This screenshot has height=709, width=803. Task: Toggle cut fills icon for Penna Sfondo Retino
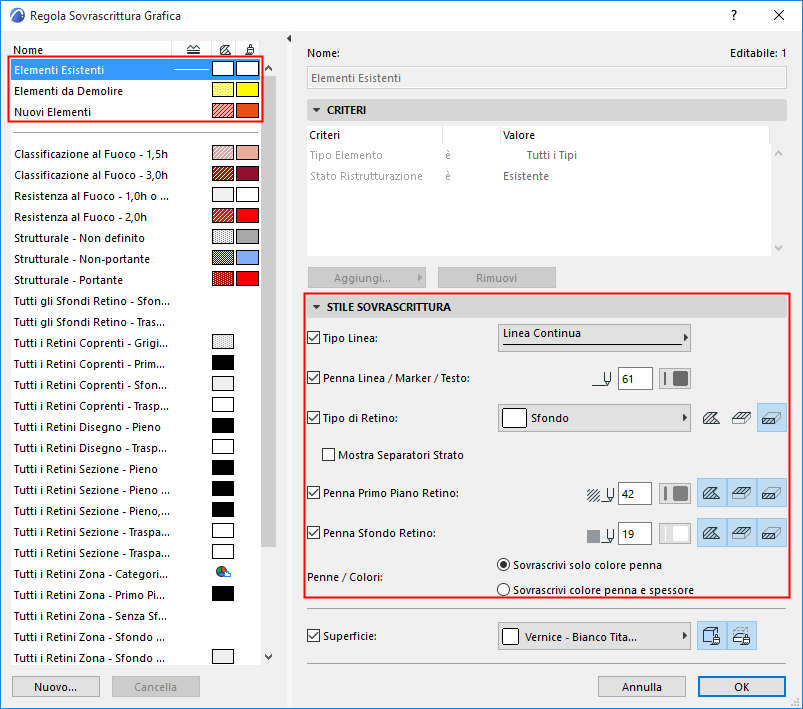(x=771, y=533)
